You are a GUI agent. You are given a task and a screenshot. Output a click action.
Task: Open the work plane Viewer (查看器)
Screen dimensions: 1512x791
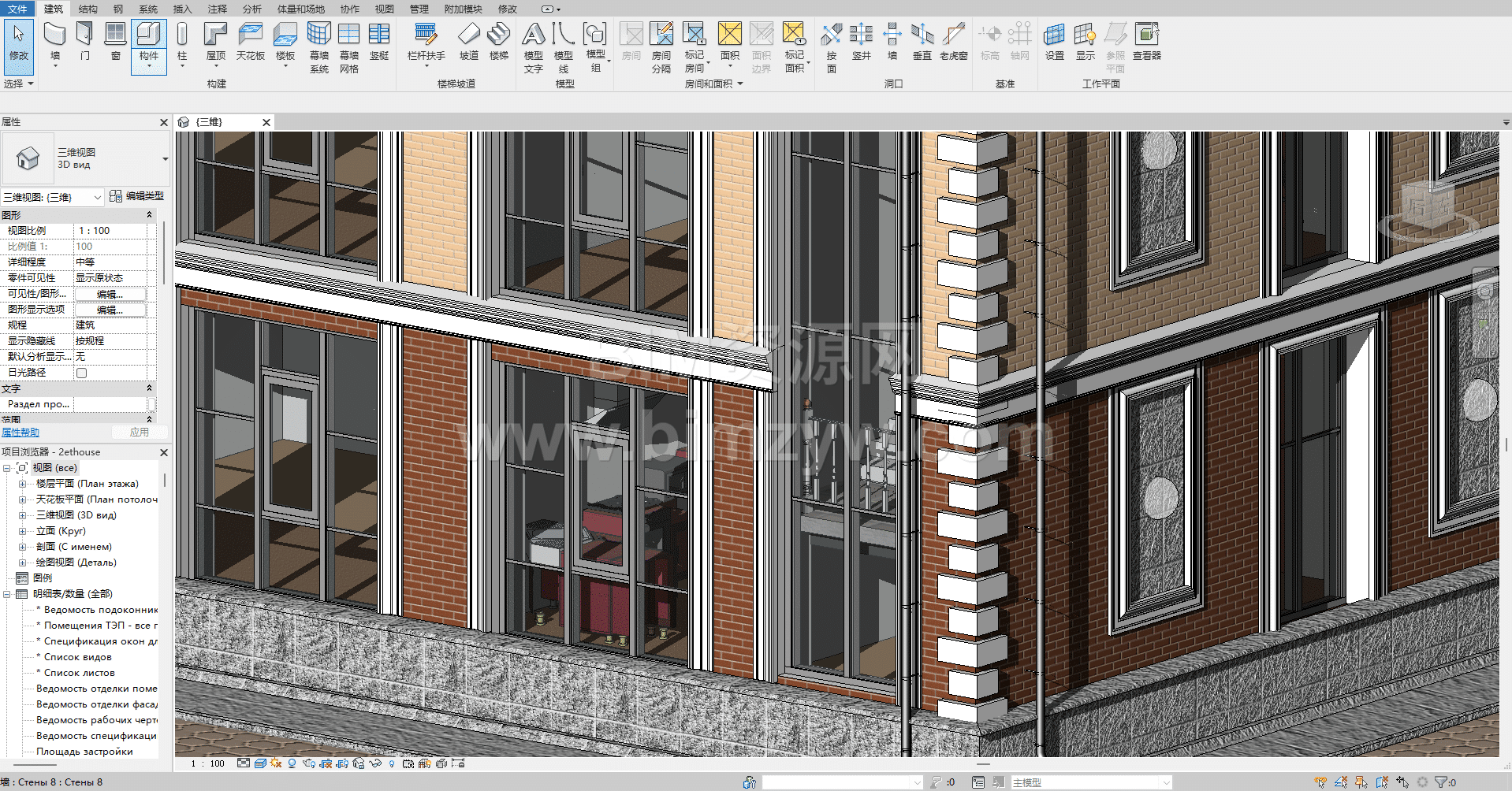pyautogui.click(x=1147, y=42)
